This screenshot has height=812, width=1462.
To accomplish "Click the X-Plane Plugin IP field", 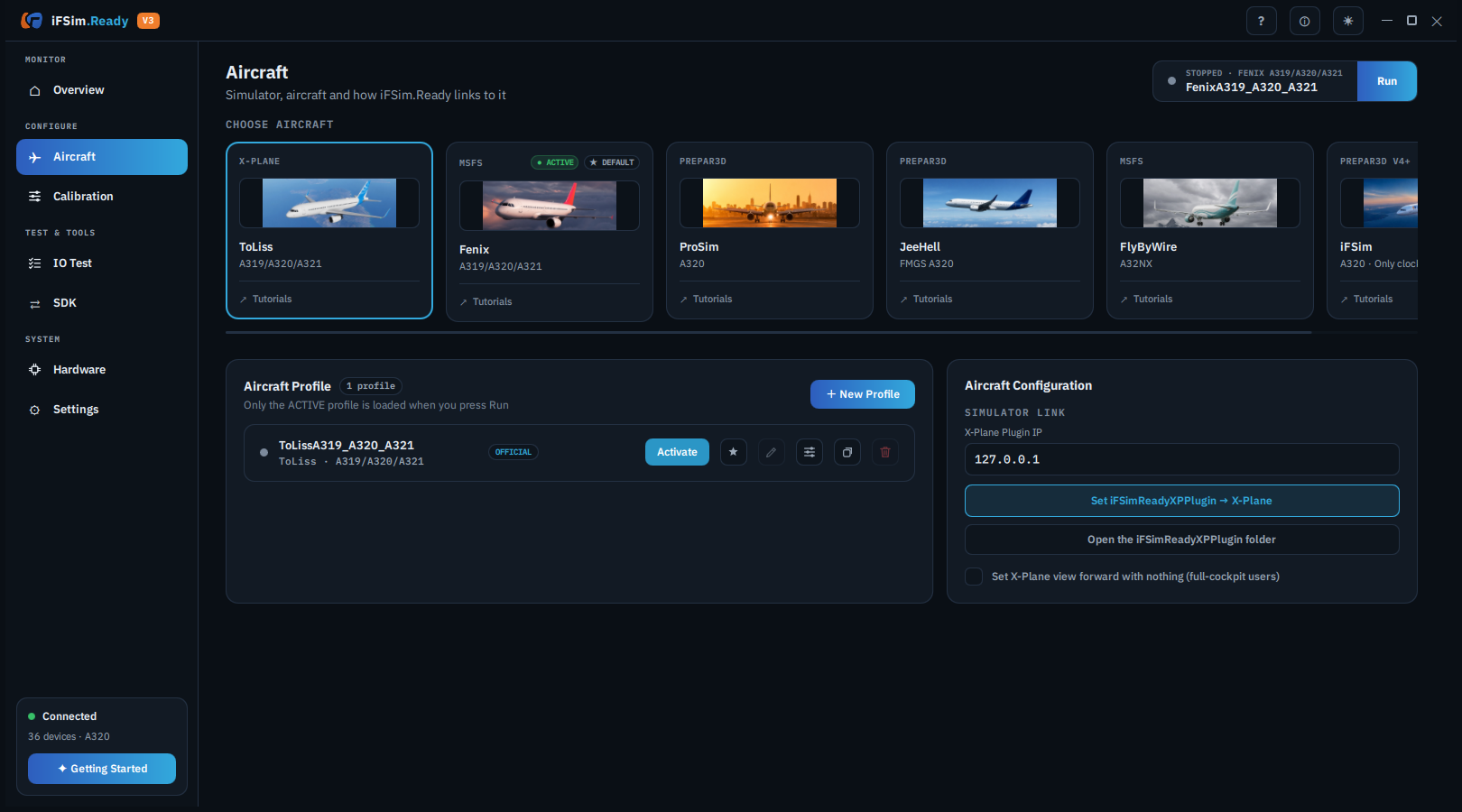I will pos(1182,459).
